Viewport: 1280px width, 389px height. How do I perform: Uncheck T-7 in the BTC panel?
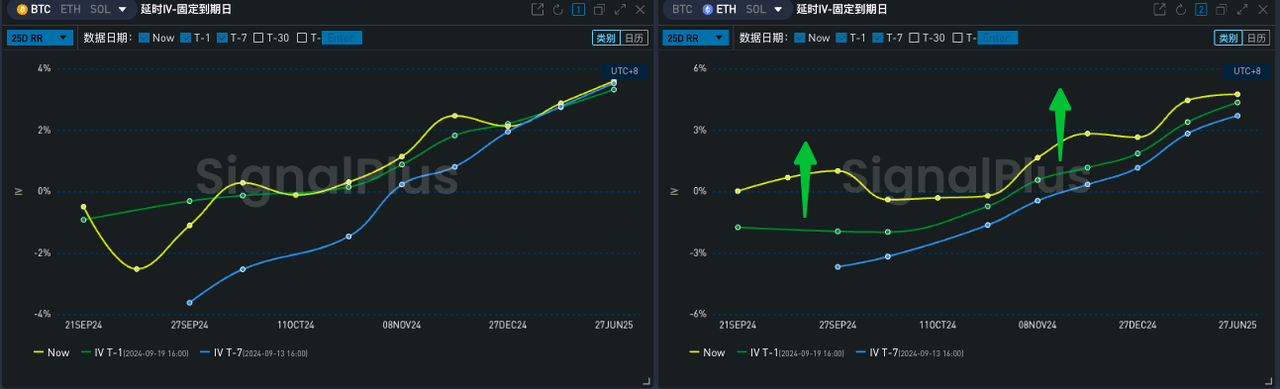pyautogui.click(x=222, y=38)
